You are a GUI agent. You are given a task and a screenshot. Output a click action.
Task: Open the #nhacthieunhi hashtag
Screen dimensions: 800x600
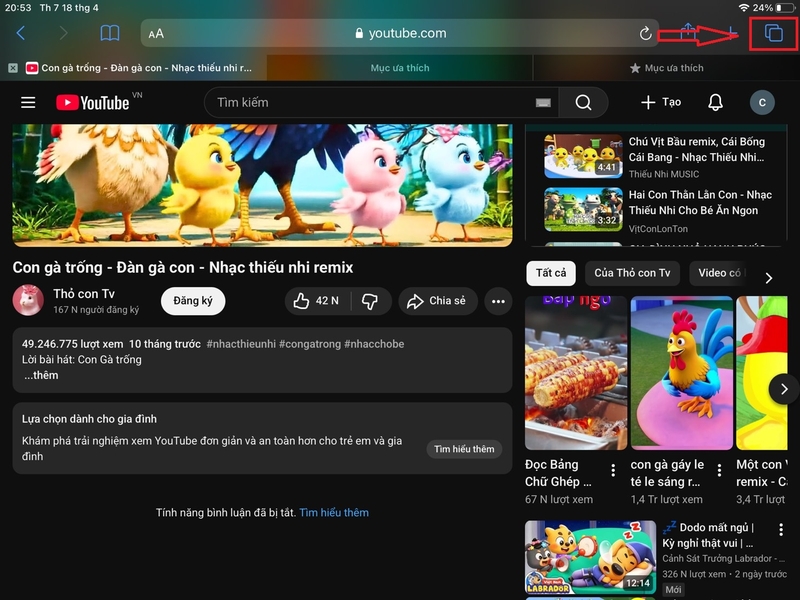(x=241, y=344)
